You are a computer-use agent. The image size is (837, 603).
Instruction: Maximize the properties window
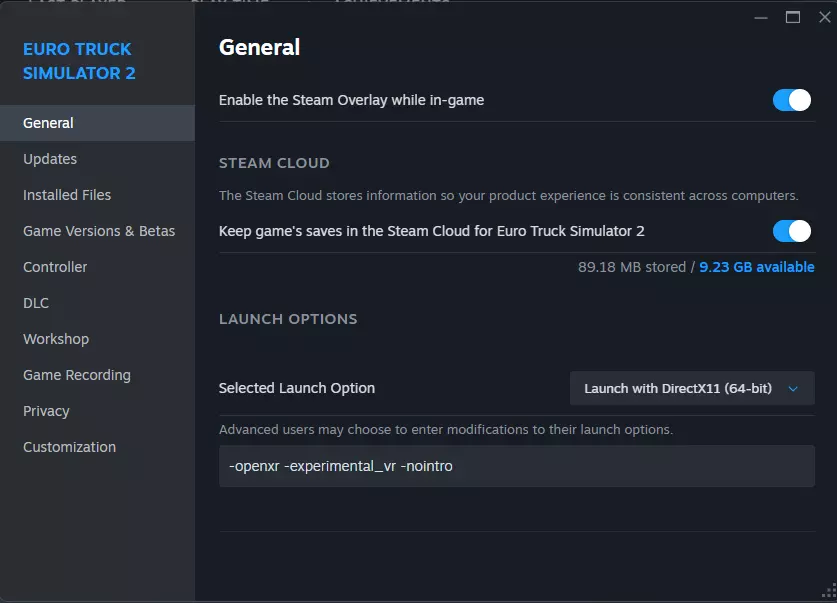[793, 18]
